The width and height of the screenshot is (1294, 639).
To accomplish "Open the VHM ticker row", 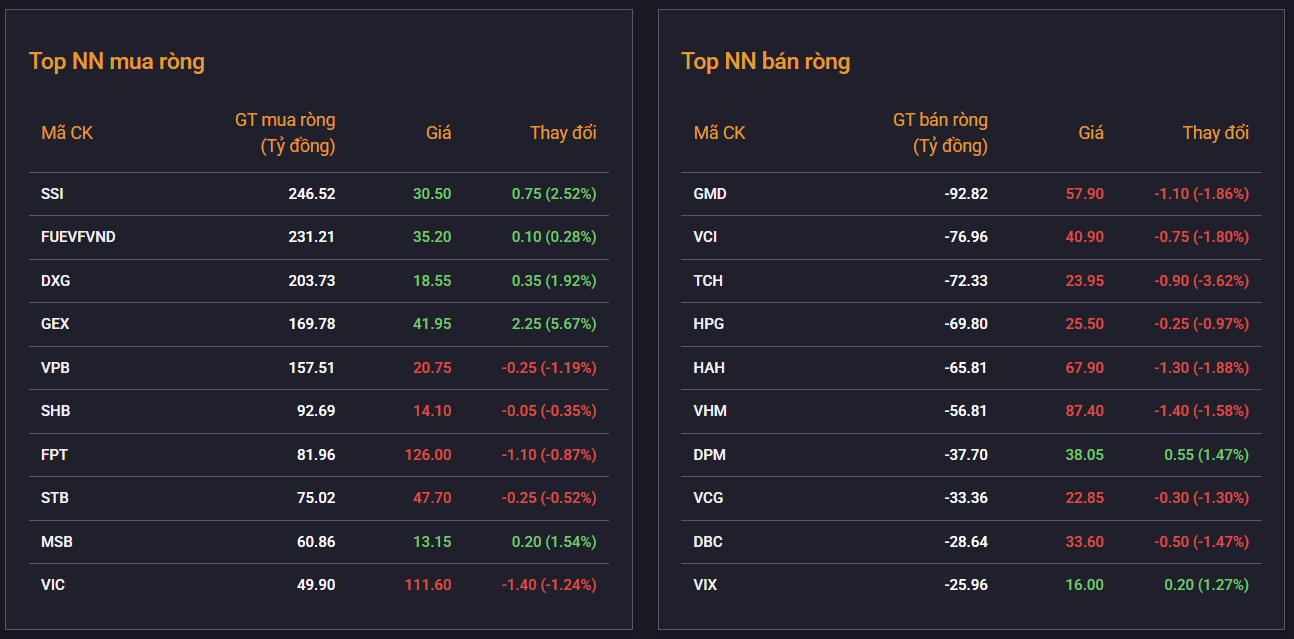I will pos(709,411).
